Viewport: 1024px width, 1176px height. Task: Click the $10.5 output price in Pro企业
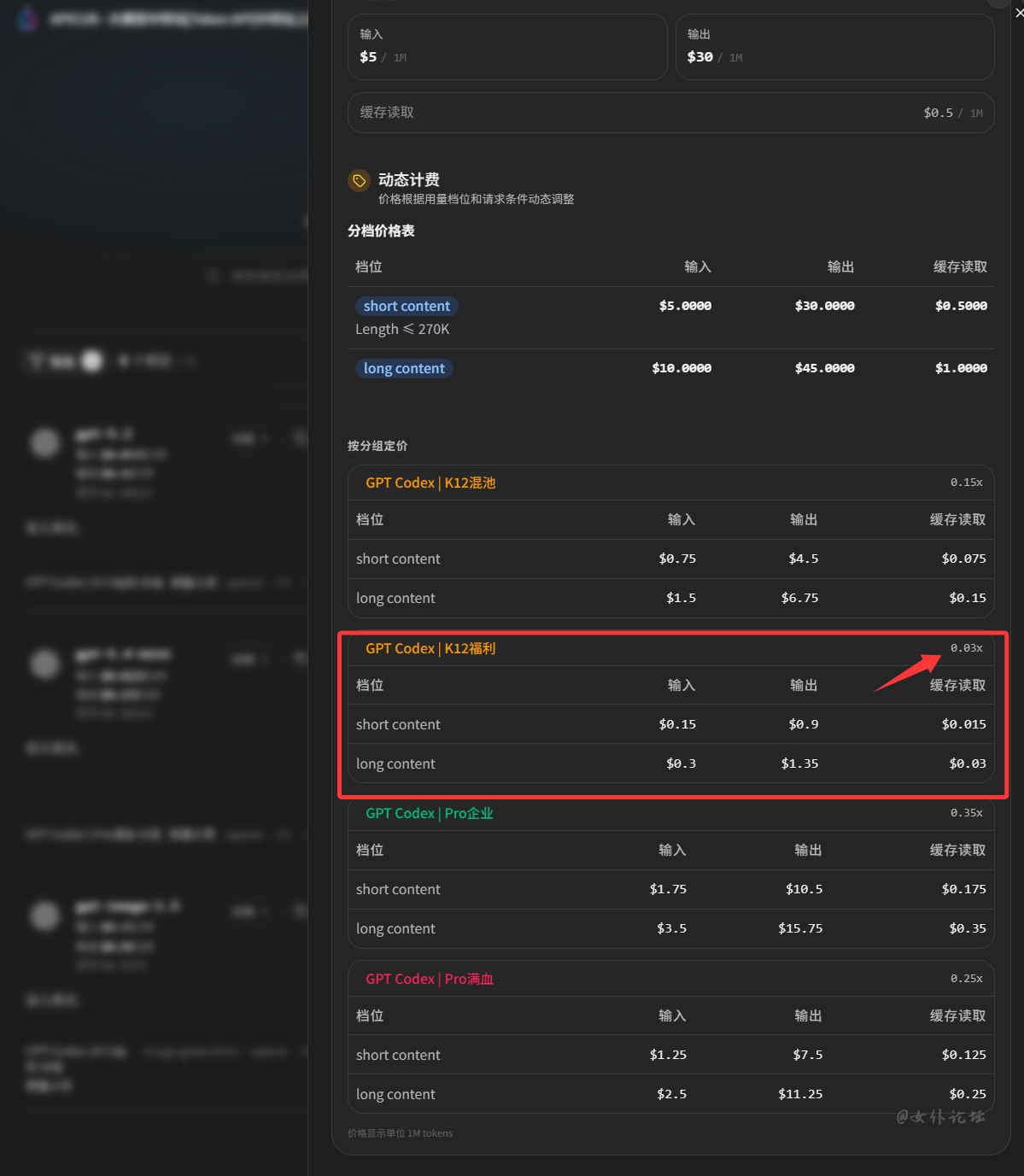tap(805, 889)
